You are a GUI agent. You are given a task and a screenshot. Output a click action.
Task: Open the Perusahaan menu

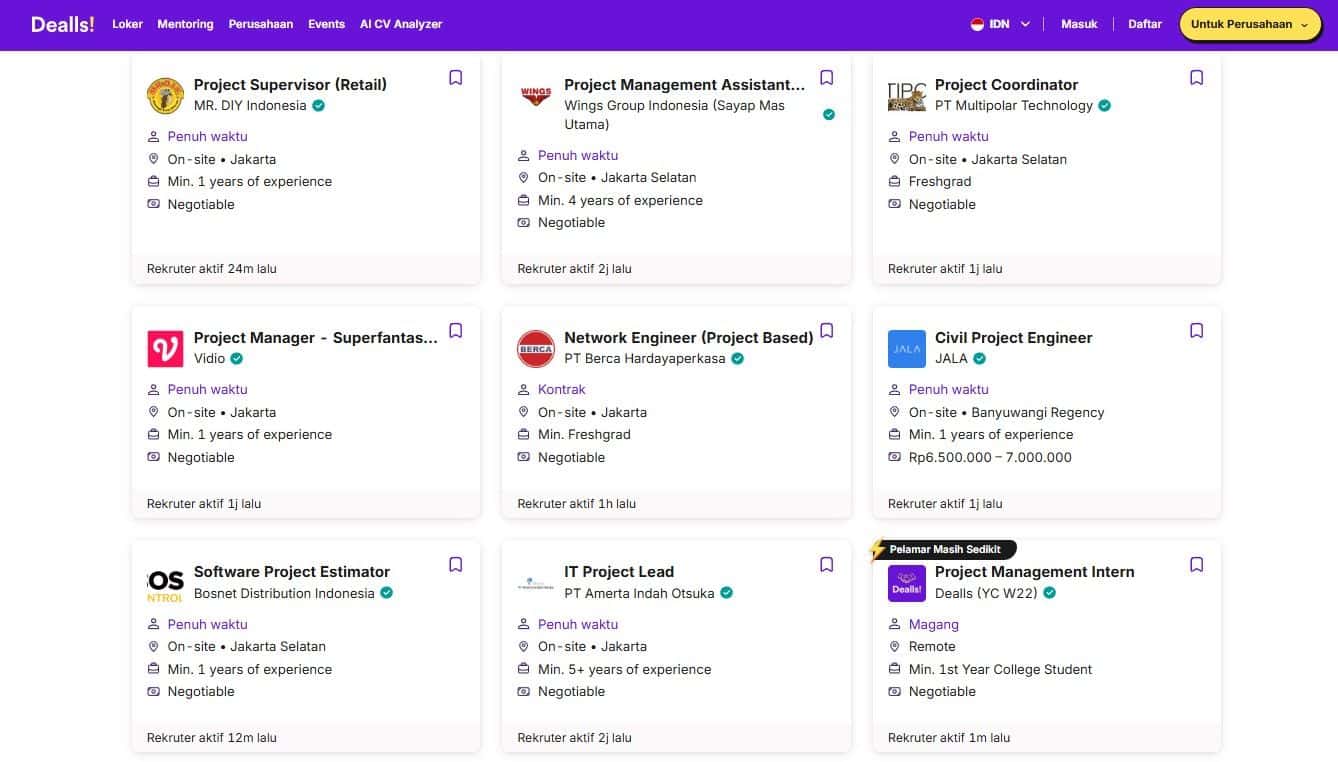pos(261,24)
